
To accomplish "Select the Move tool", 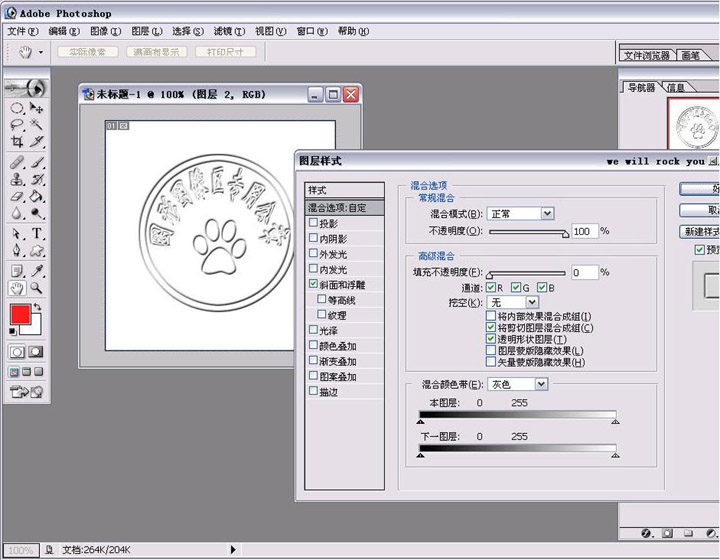I will (x=37, y=107).
